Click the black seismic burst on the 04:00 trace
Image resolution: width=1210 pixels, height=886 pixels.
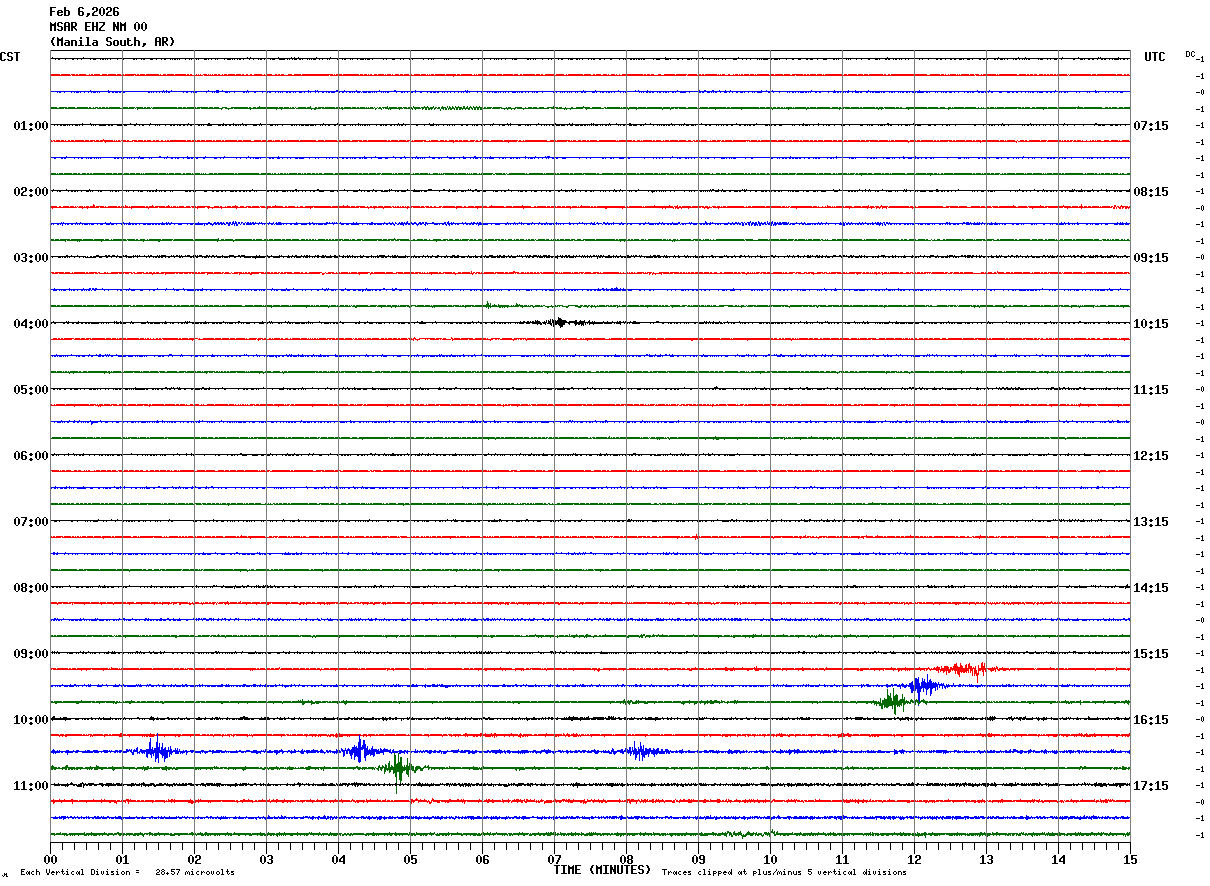pyautogui.click(x=560, y=322)
